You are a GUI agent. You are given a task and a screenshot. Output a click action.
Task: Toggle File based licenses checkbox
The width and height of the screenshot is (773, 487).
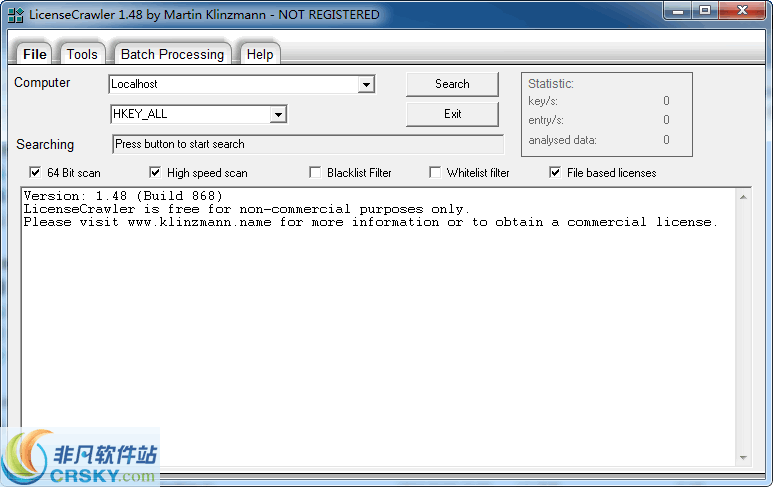[555, 173]
